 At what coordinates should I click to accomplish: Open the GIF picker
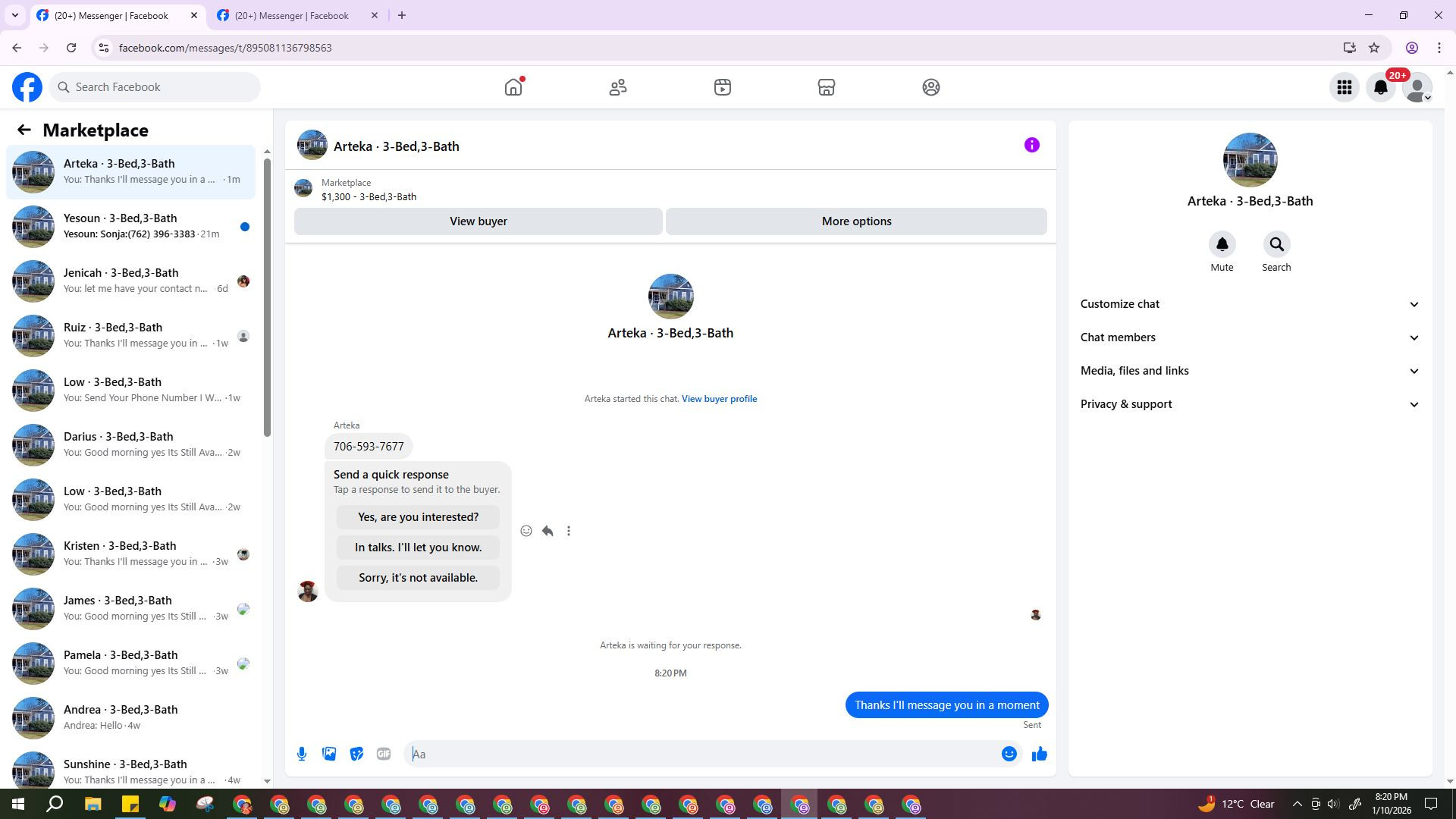click(x=384, y=754)
